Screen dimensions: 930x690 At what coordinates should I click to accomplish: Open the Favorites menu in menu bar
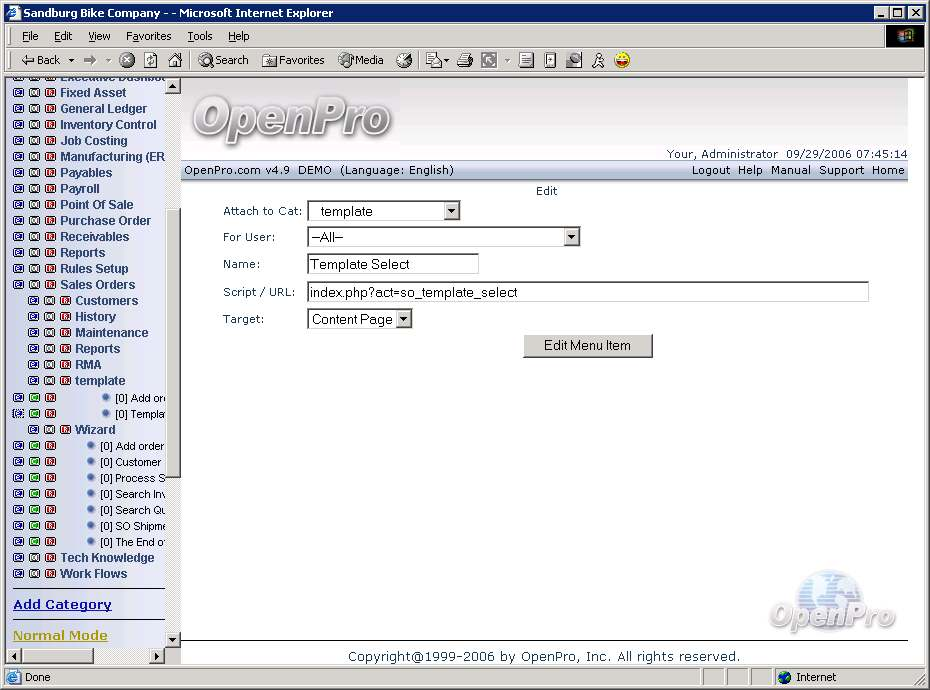click(148, 36)
